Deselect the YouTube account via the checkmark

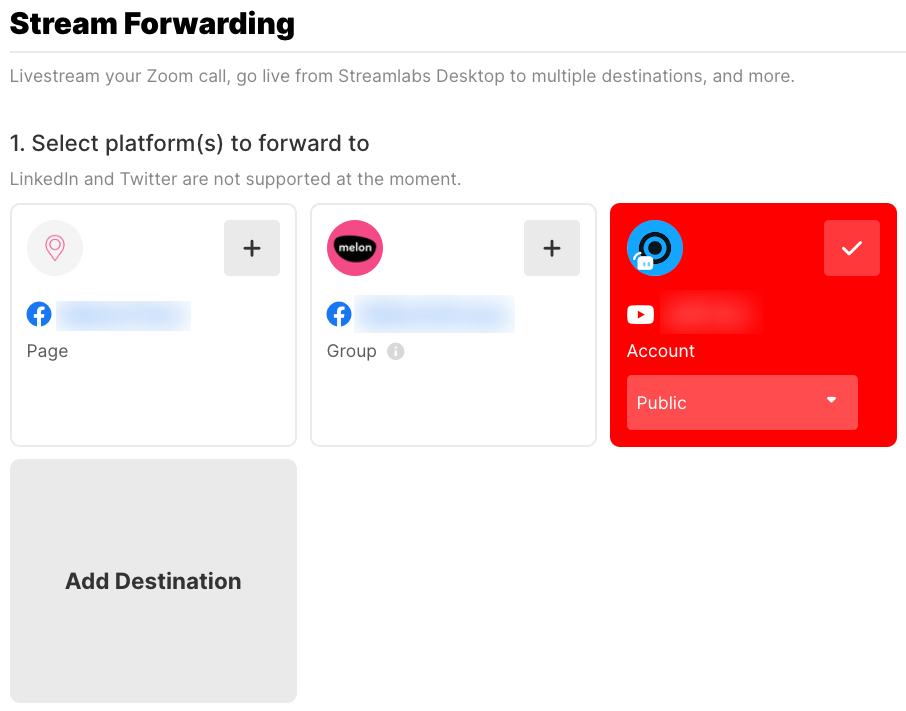[851, 248]
